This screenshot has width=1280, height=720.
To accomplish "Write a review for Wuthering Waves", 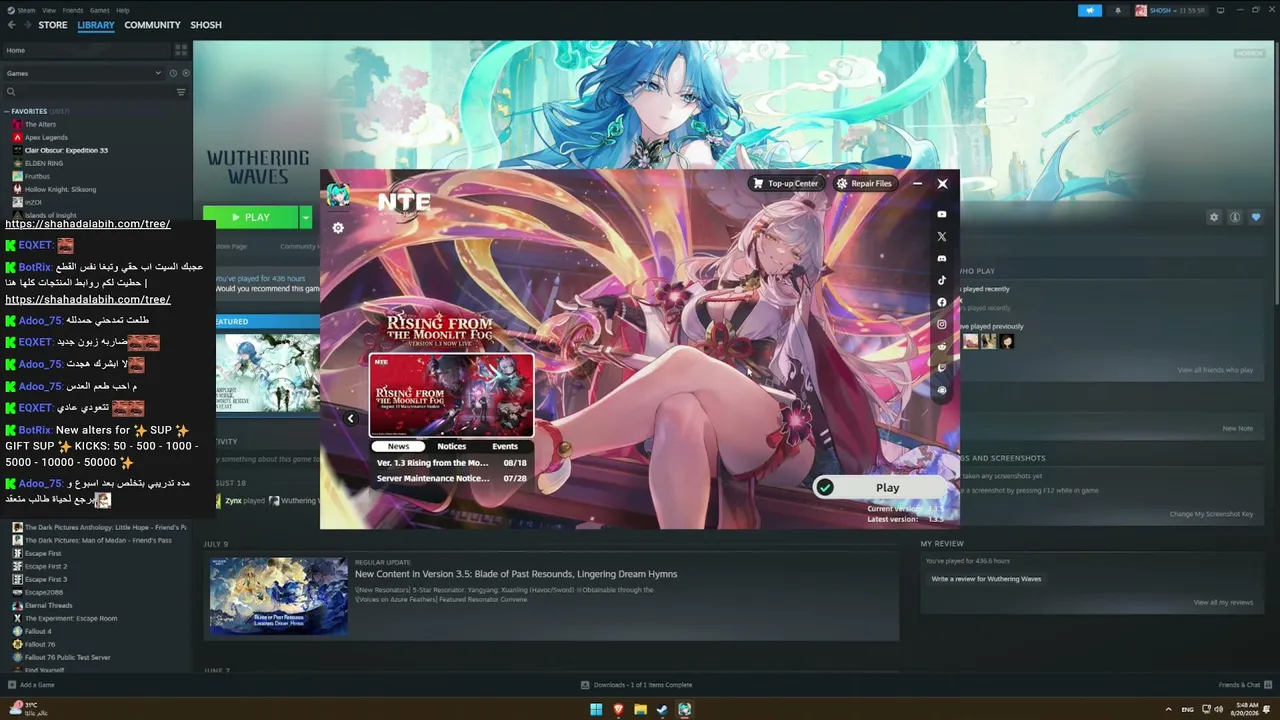I will (986, 579).
